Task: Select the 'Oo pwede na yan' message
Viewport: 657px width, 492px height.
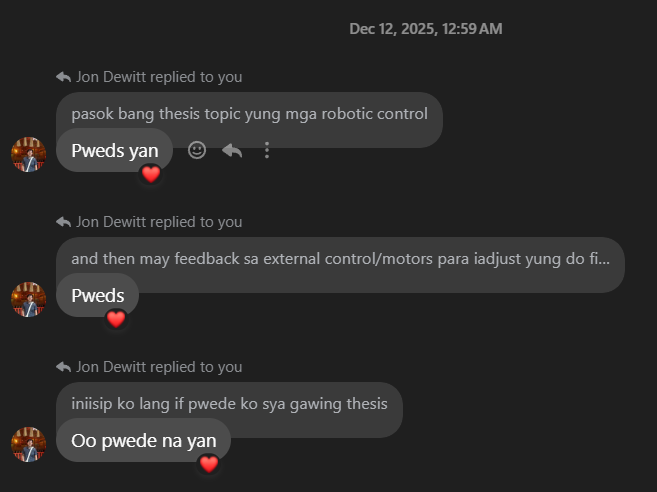Action: (x=143, y=441)
